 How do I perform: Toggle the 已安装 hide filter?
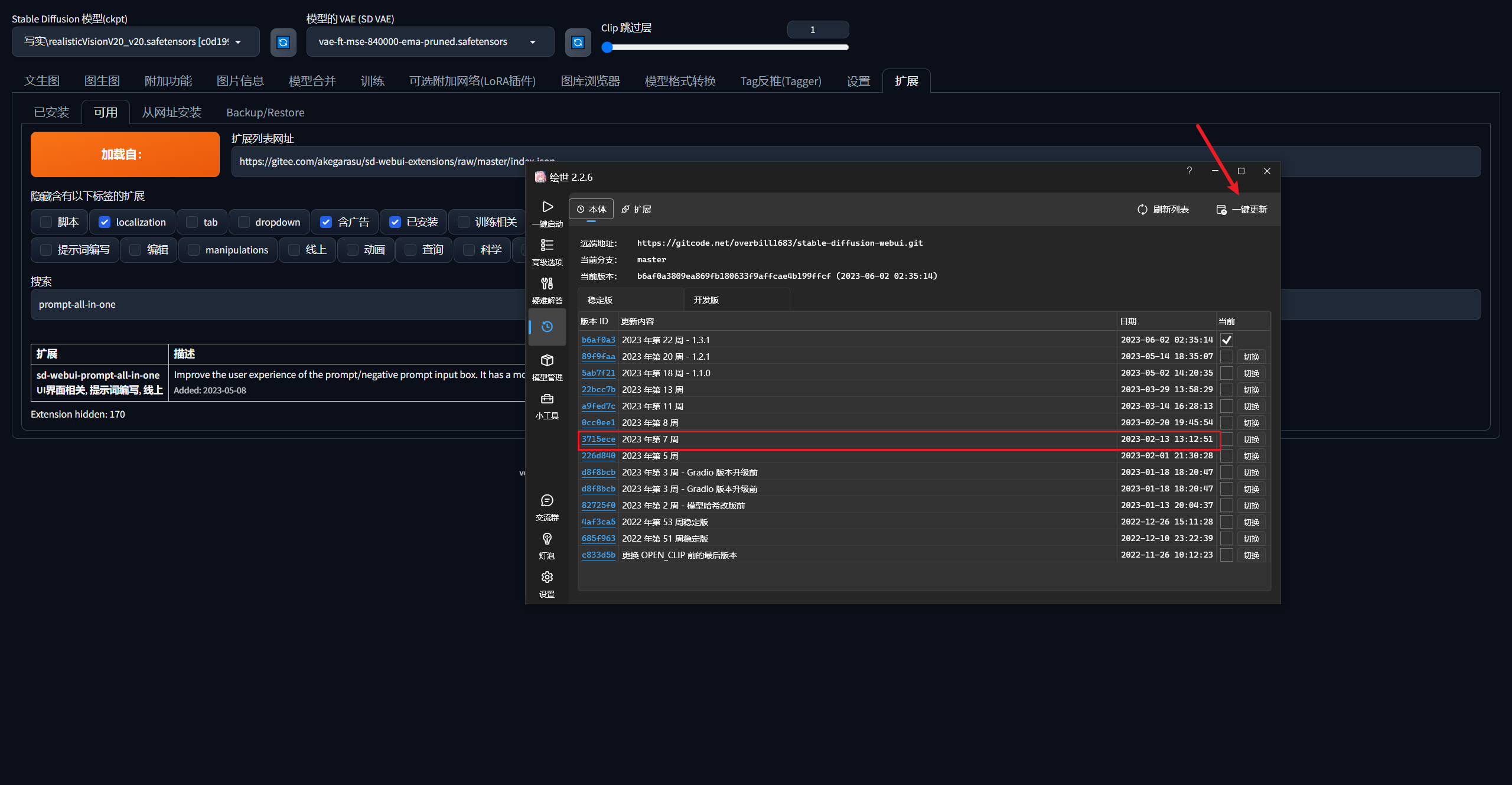(x=395, y=222)
